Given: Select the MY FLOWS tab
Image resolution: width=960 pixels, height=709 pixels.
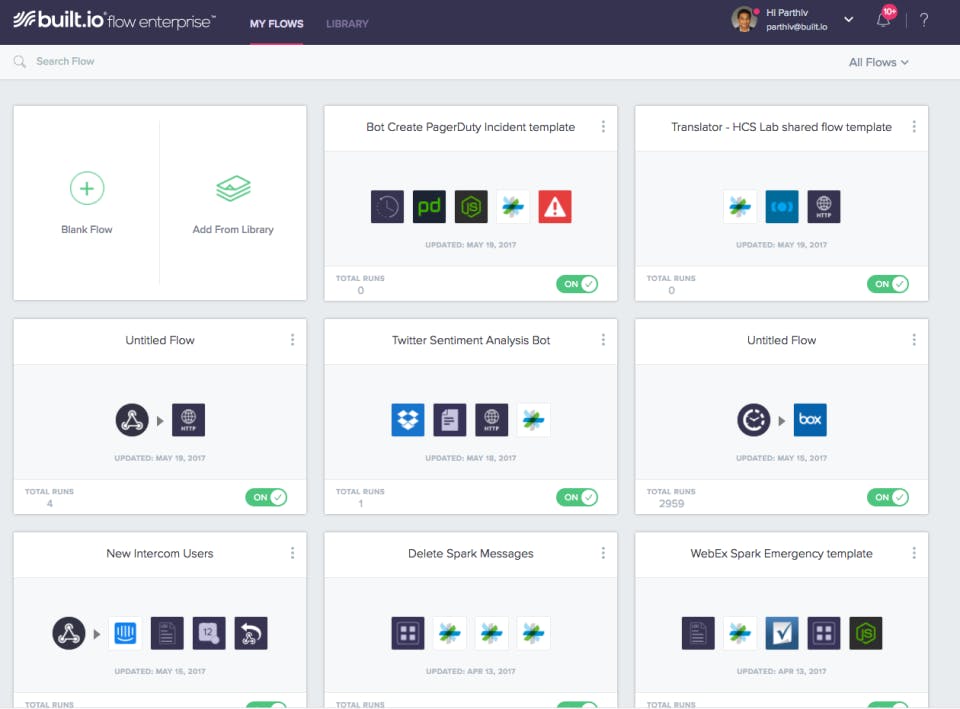Looking at the screenshot, I should click(277, 24).
